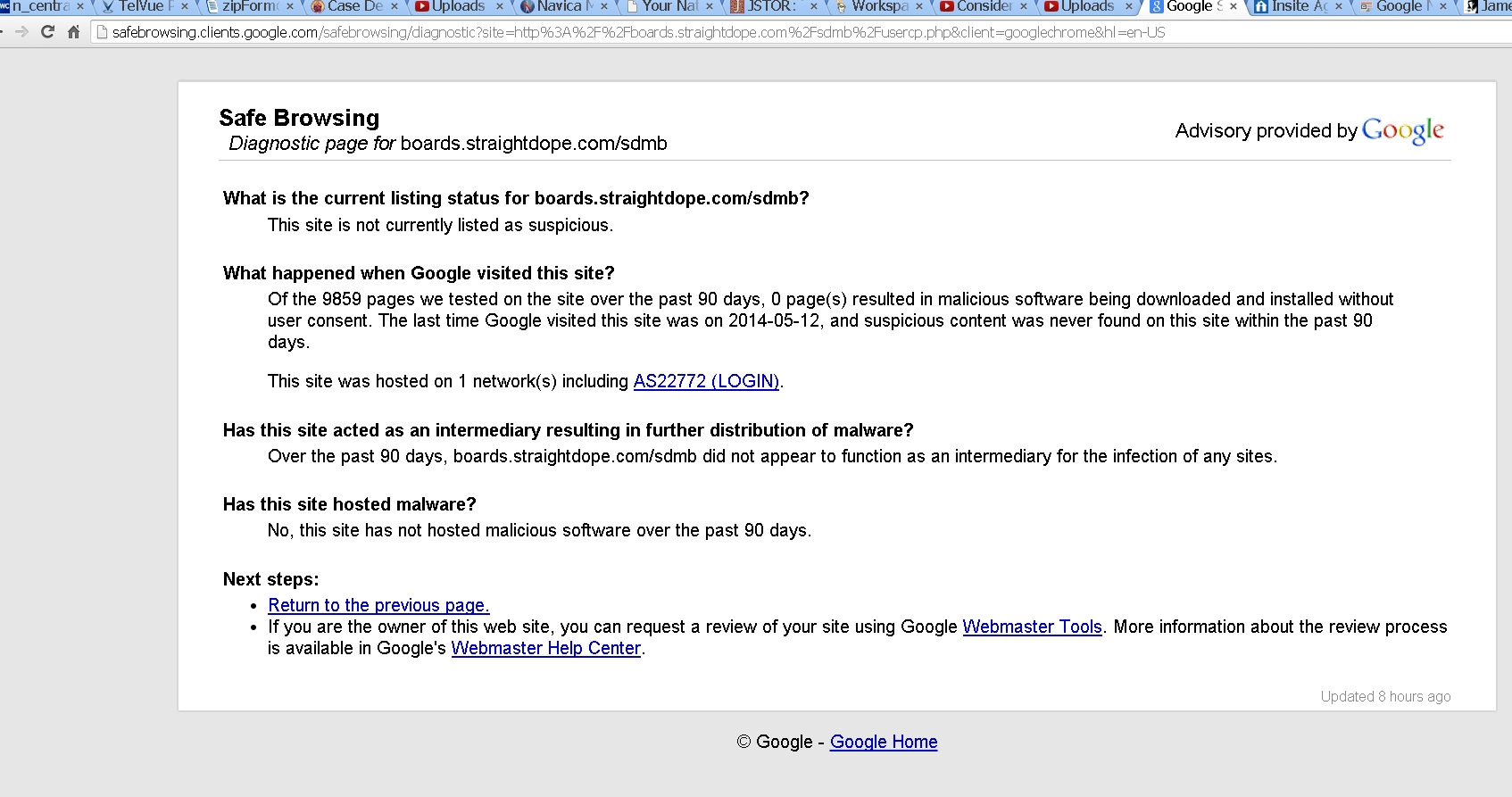Image resolution: width=1512 pixels, height=797 pixels.
Task: Close the Insite tab
Action: [x=1339, y=6]
